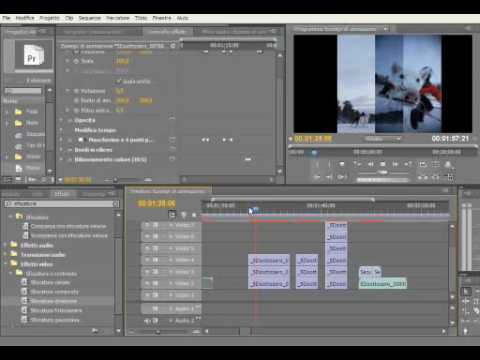This screenshot has height=360, width=480.
Task: Open the trim monitor button
Action: click(450, 177)
